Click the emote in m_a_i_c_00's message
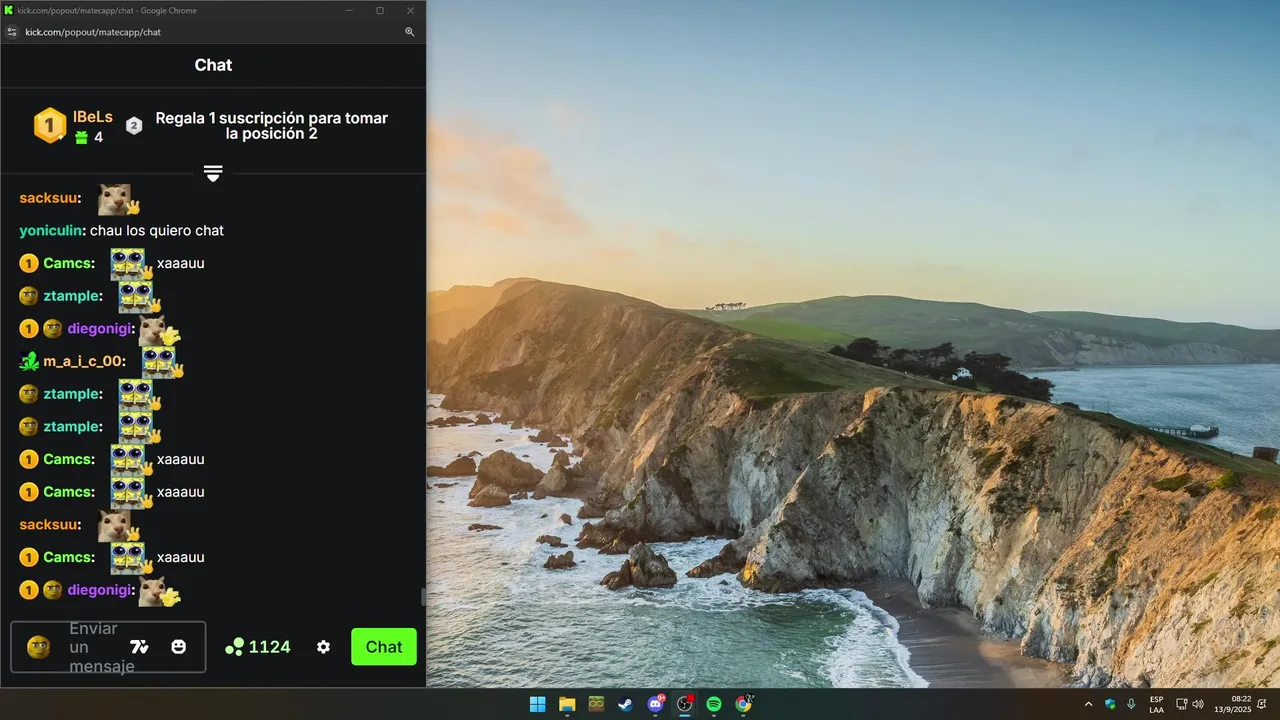The image size is (1280, 720). [x=160, y=361]
